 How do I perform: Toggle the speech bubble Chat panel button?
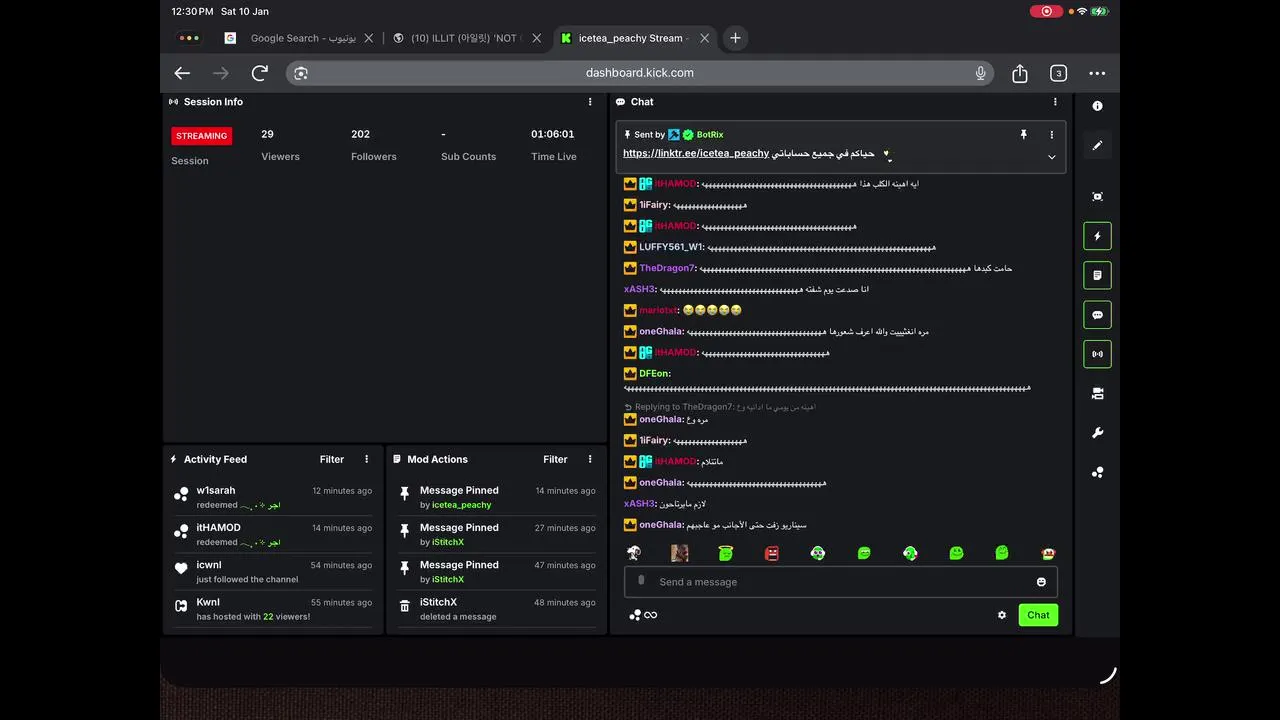(x=1097, y=315)
